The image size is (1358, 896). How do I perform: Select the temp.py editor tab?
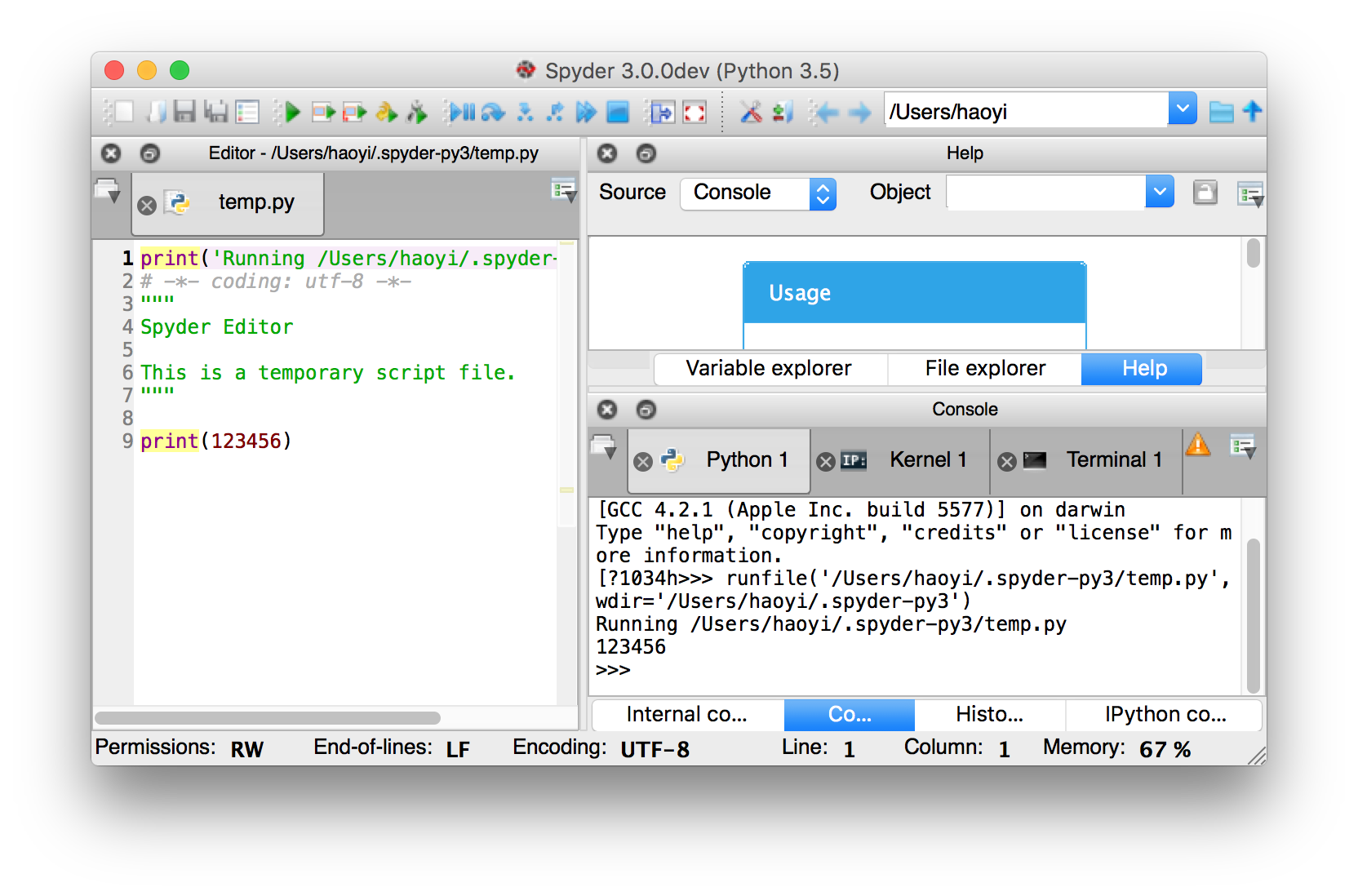[x=228, y=203]
